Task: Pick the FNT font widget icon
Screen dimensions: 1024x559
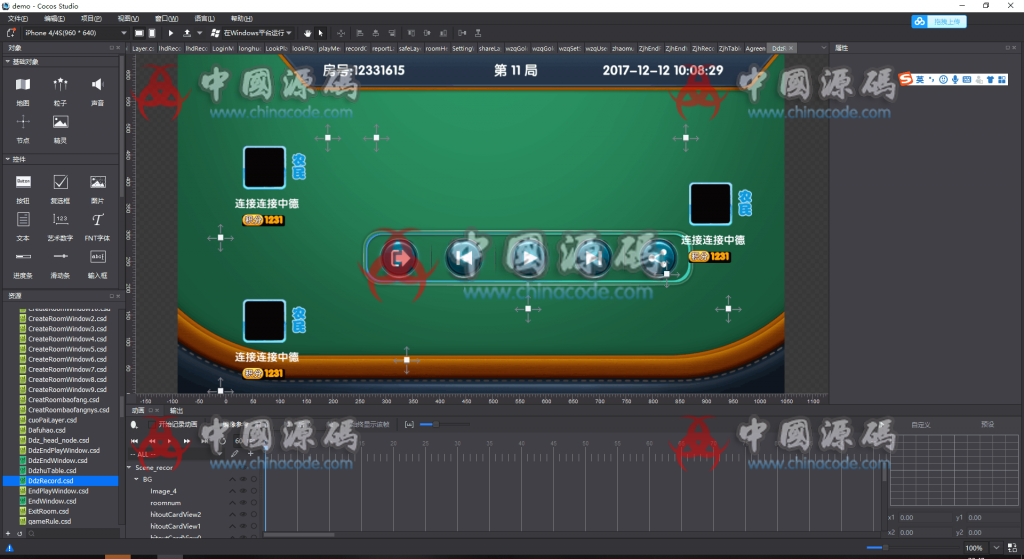Action: coord(97,219)
